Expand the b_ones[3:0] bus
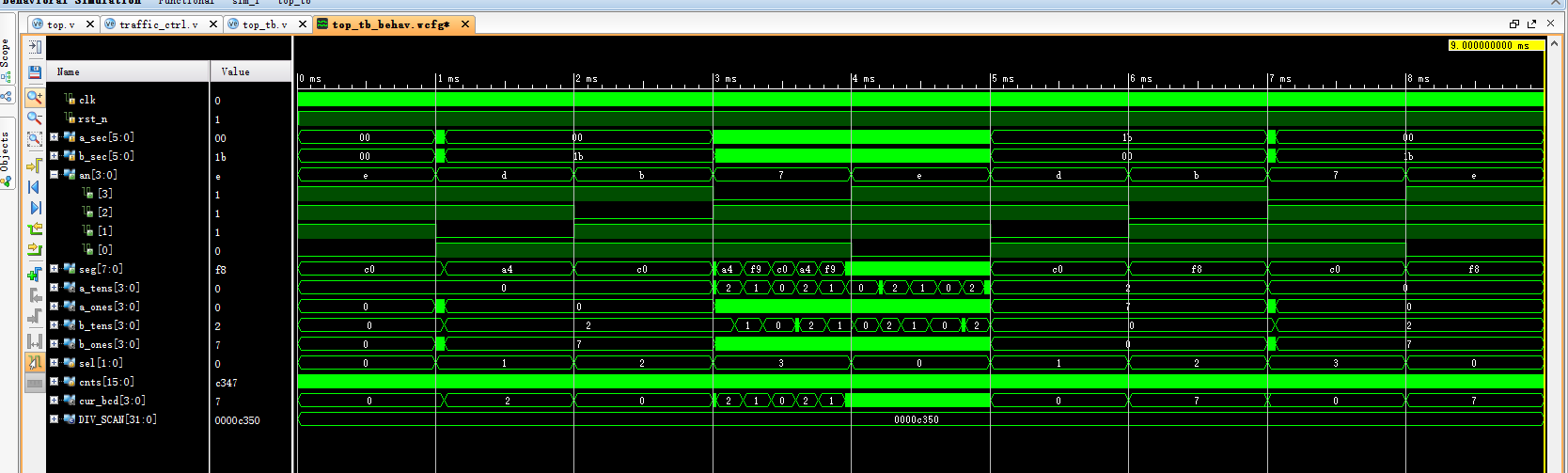1568x473 pixels. click(54, 344)
